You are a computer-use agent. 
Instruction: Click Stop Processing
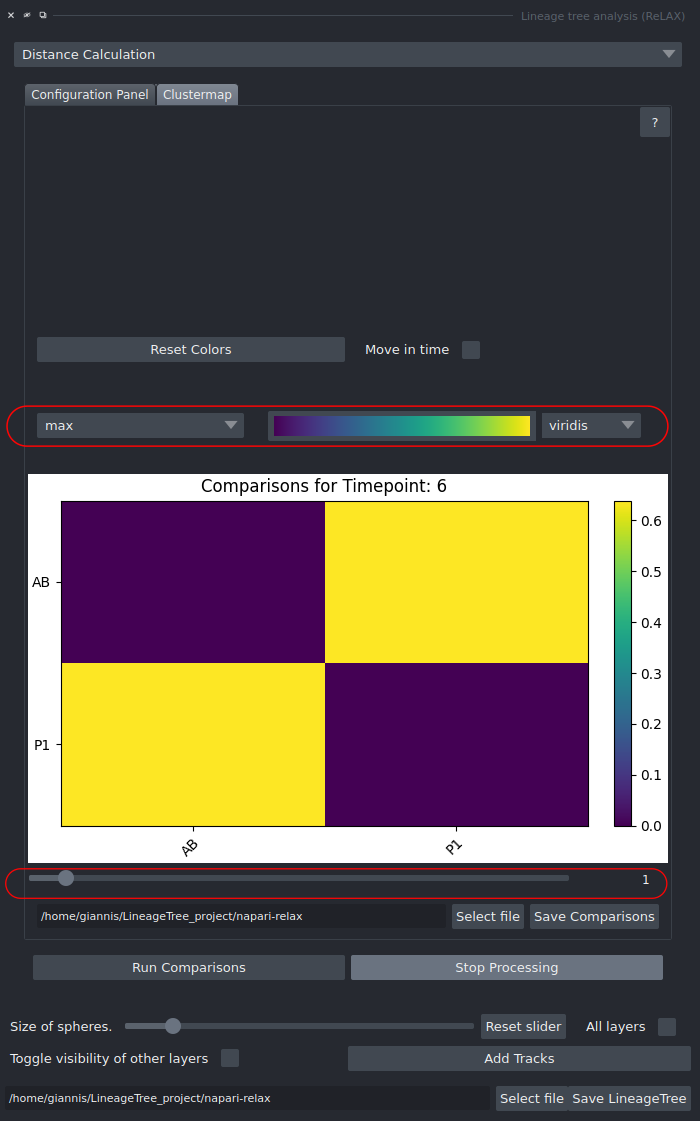pos(507,967)
